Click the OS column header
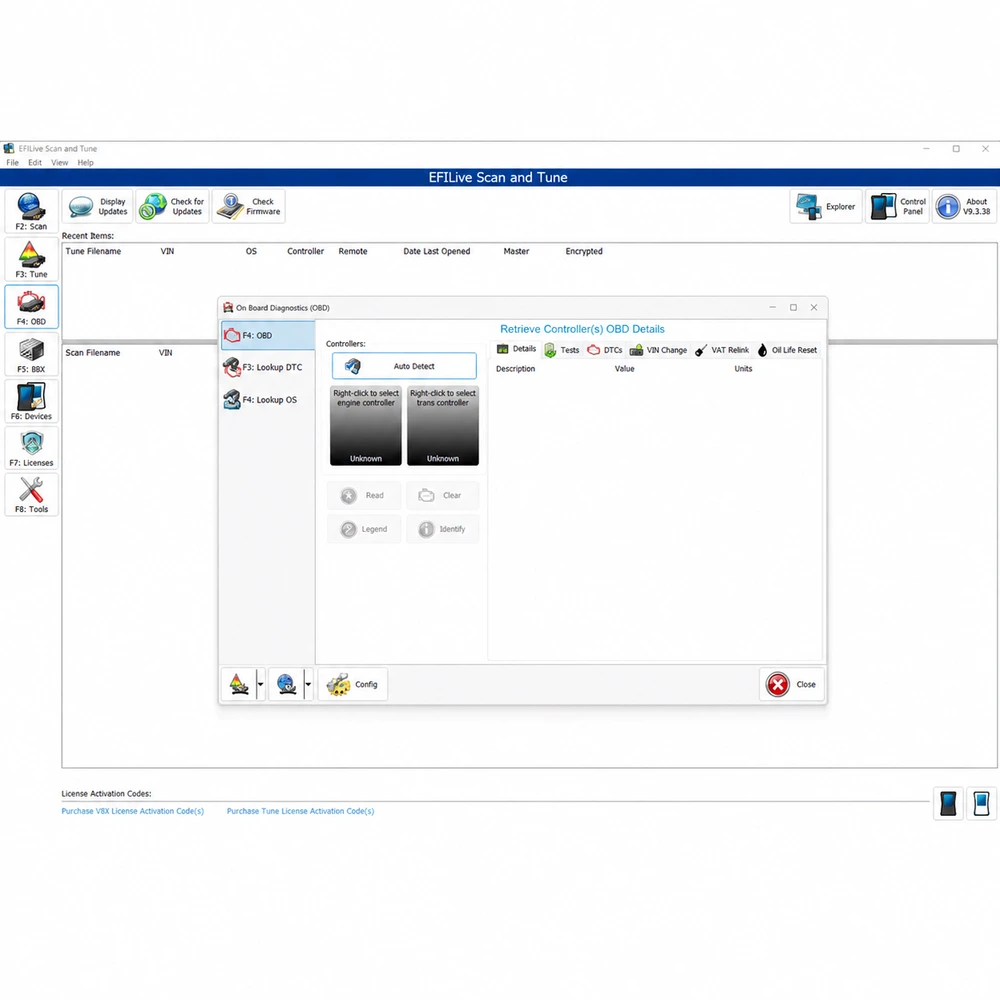Viewport: 1000px width, 1000px height. pyautogui.click(x=251, y=251)
